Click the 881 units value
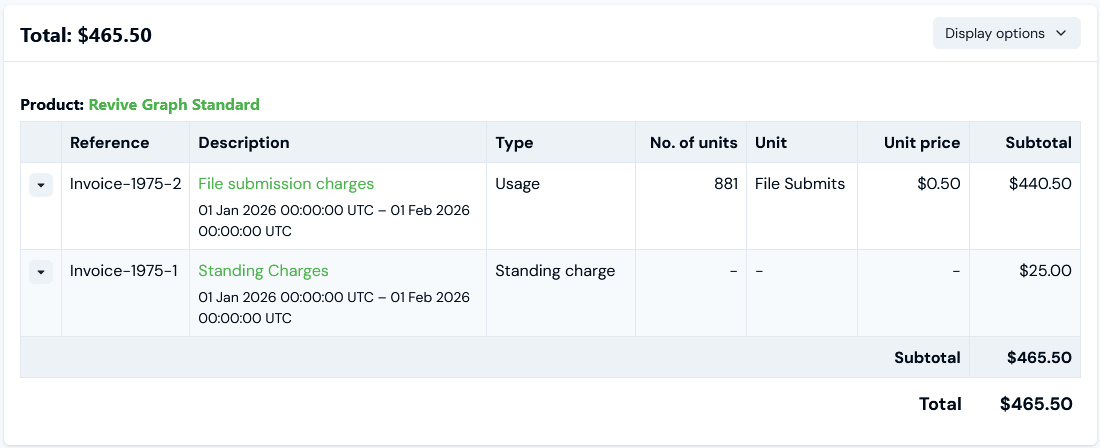The image size is (1100, 448). tap(726, 184)
